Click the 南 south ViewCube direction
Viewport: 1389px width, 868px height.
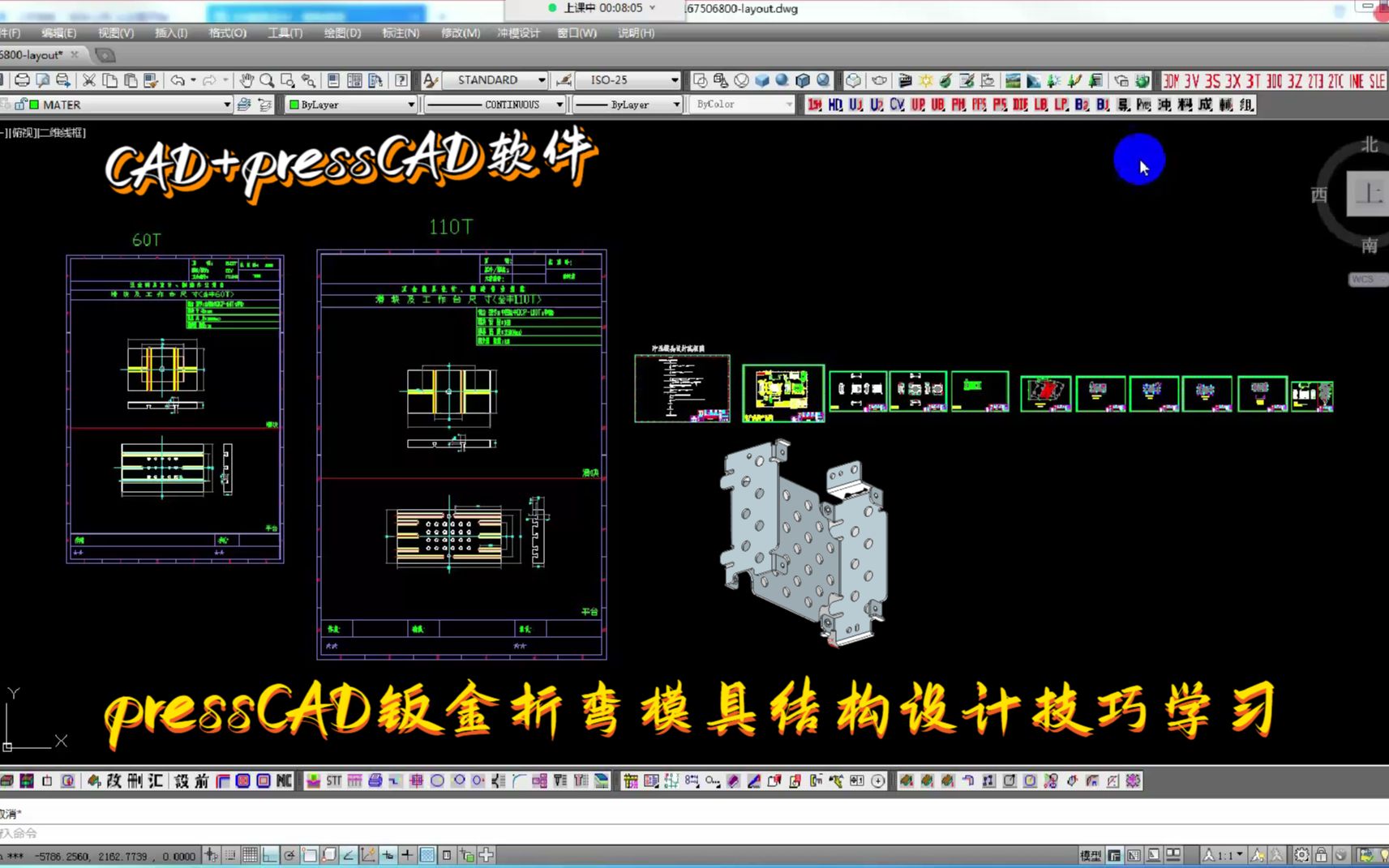tap(1370, 246)
